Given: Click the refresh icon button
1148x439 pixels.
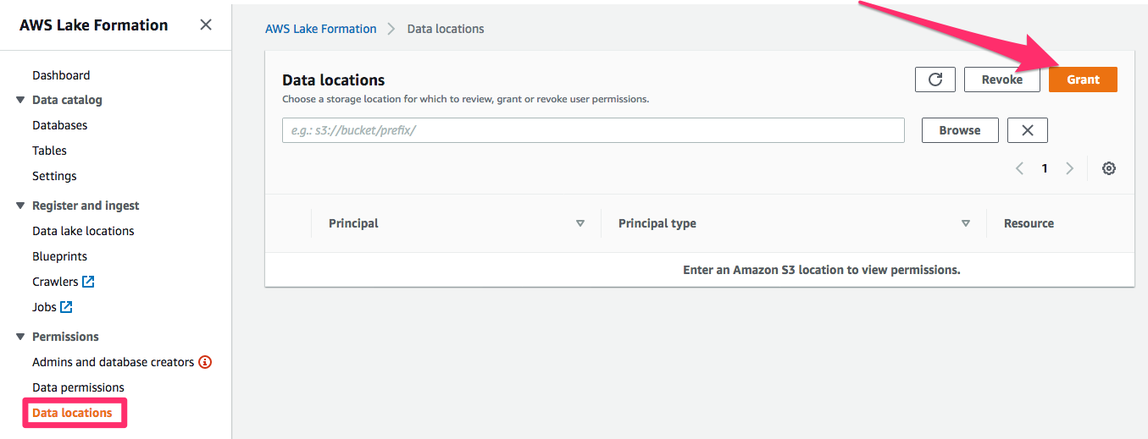Looking at the screenshot, I should 935,80.
